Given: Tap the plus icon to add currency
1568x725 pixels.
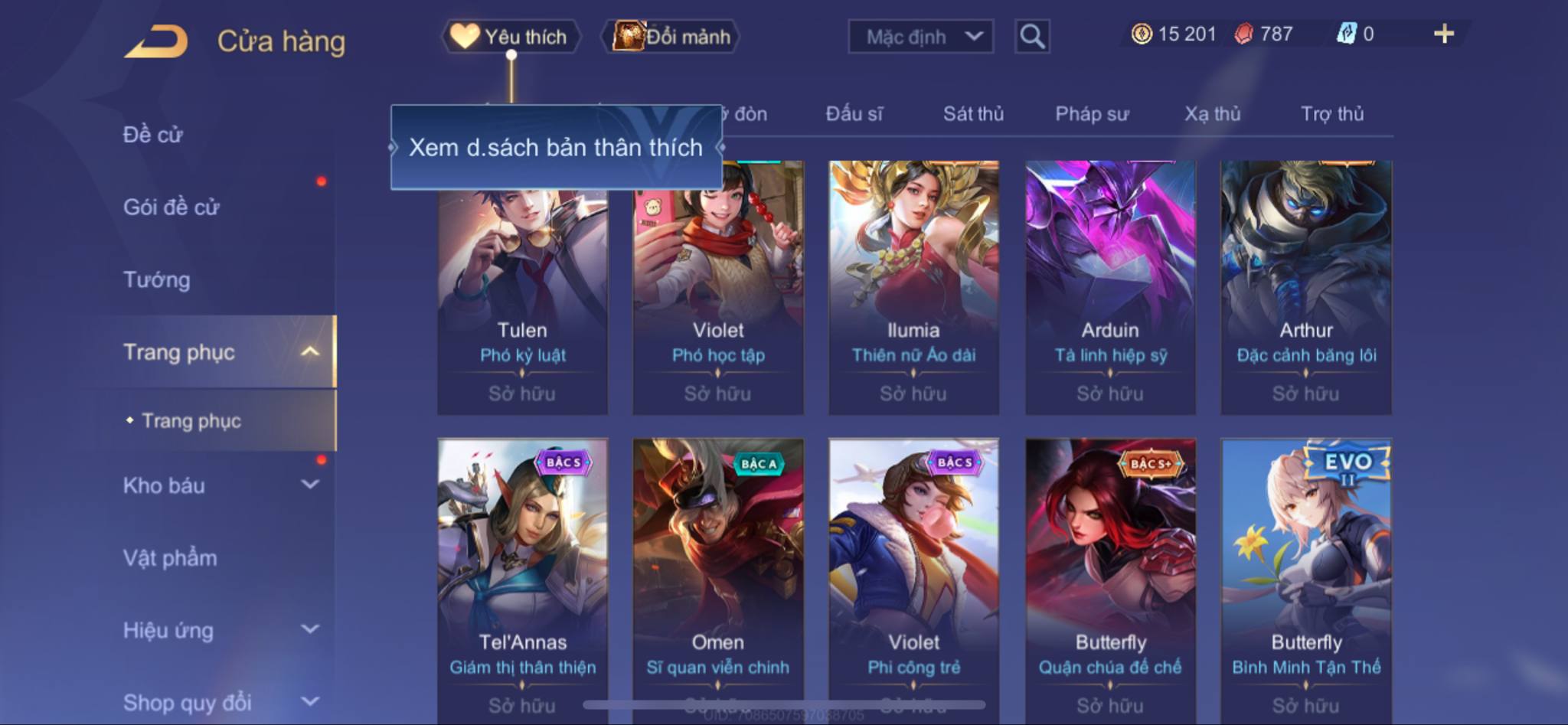Looking at the screenshot, I should coord(1443,34).
